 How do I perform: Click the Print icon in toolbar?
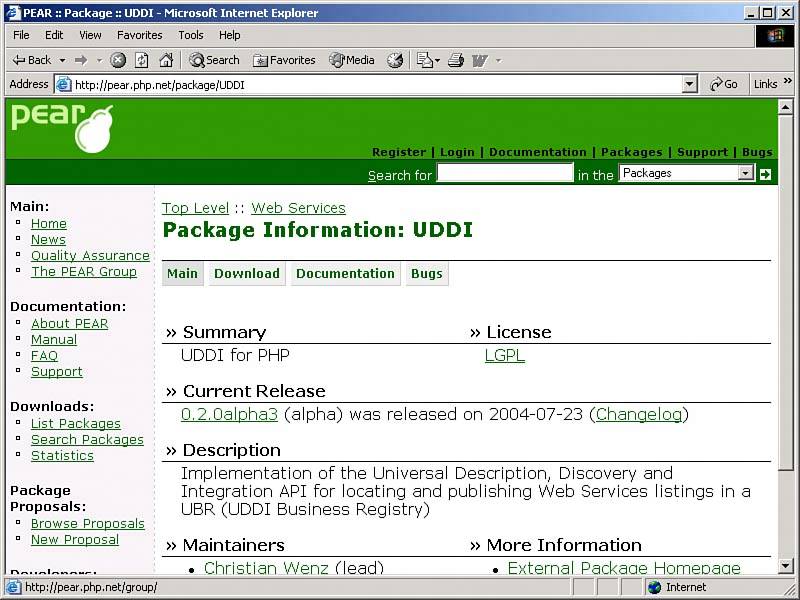click(456, 60)
